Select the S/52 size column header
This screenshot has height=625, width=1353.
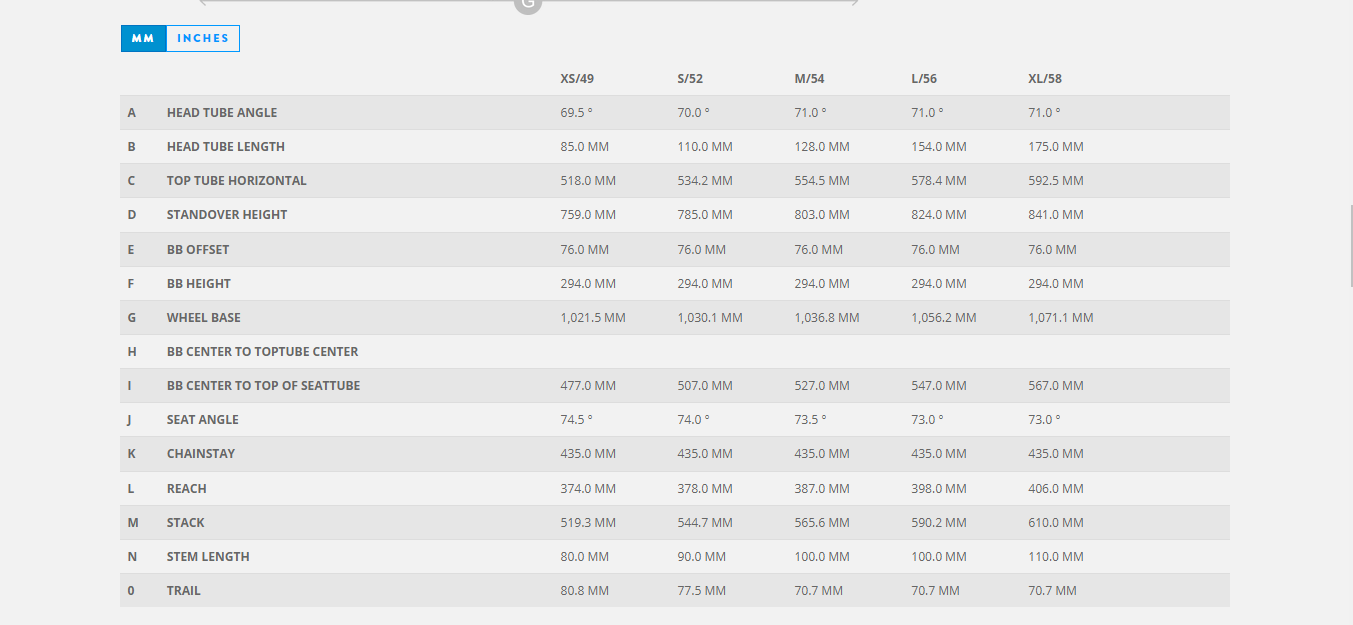[692, 79]
